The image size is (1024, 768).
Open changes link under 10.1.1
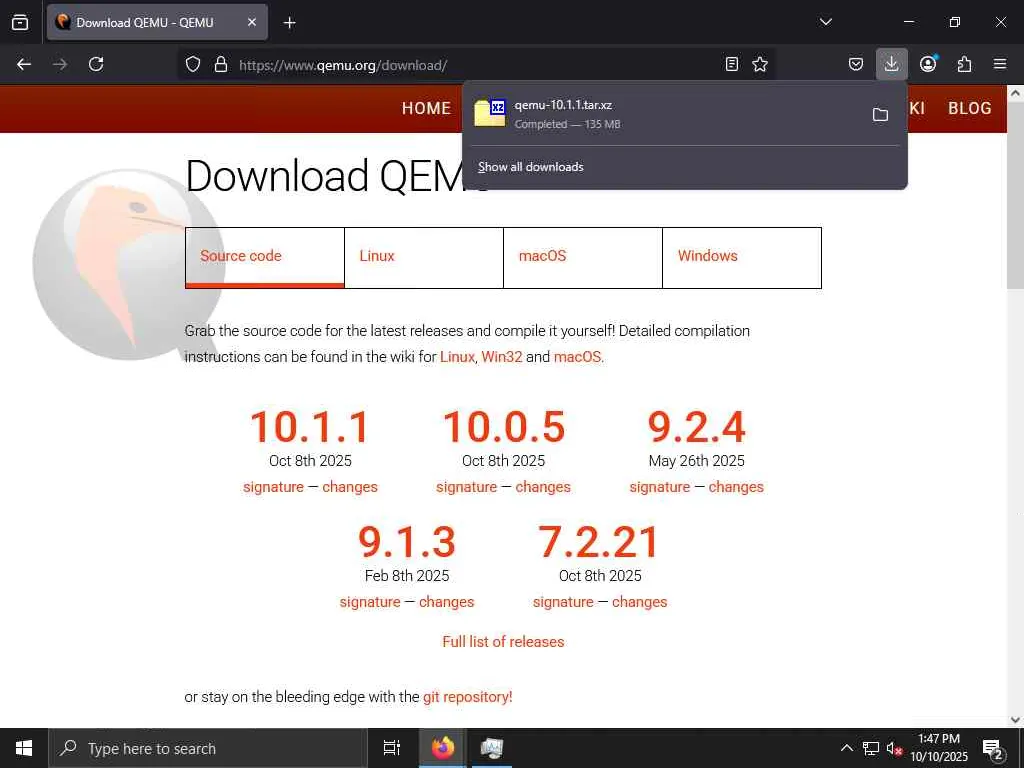point(350,487)
